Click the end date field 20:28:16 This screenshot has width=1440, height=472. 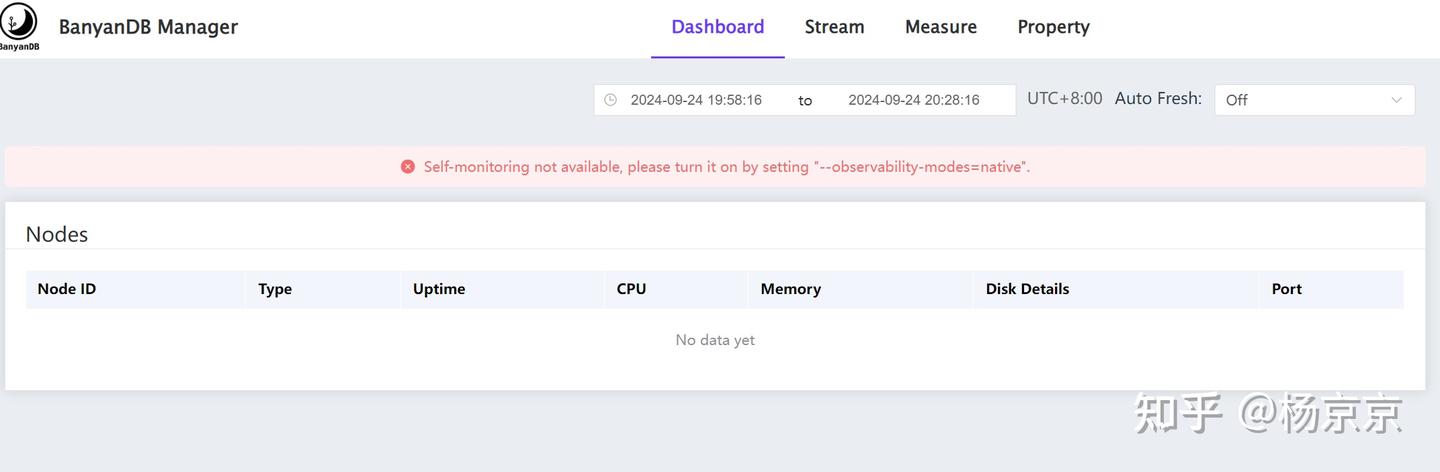pos(913,100)
